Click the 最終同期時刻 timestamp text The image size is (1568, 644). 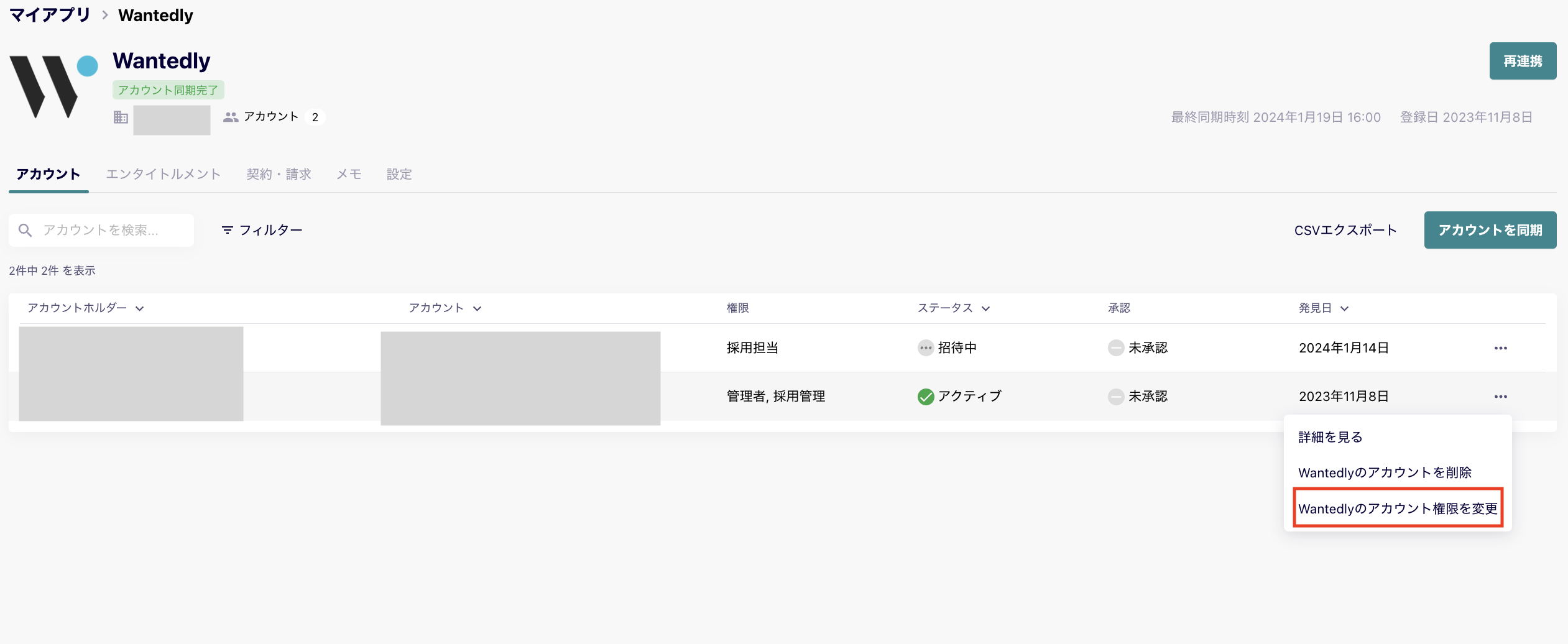pyautogui.click(x=1276, y=117)
